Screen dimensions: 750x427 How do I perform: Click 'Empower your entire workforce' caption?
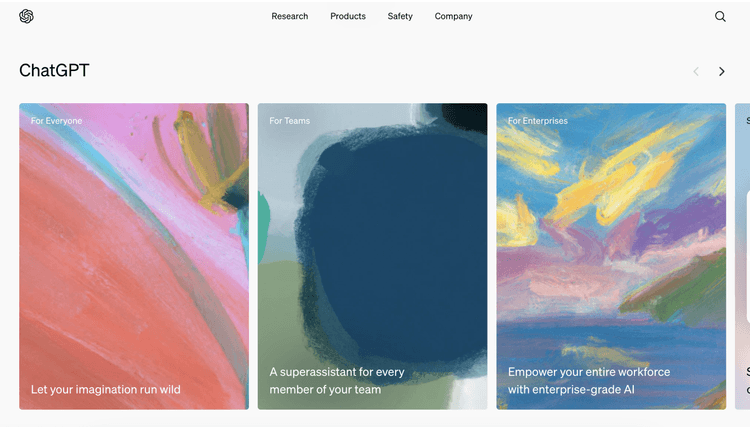pos(589,381)
